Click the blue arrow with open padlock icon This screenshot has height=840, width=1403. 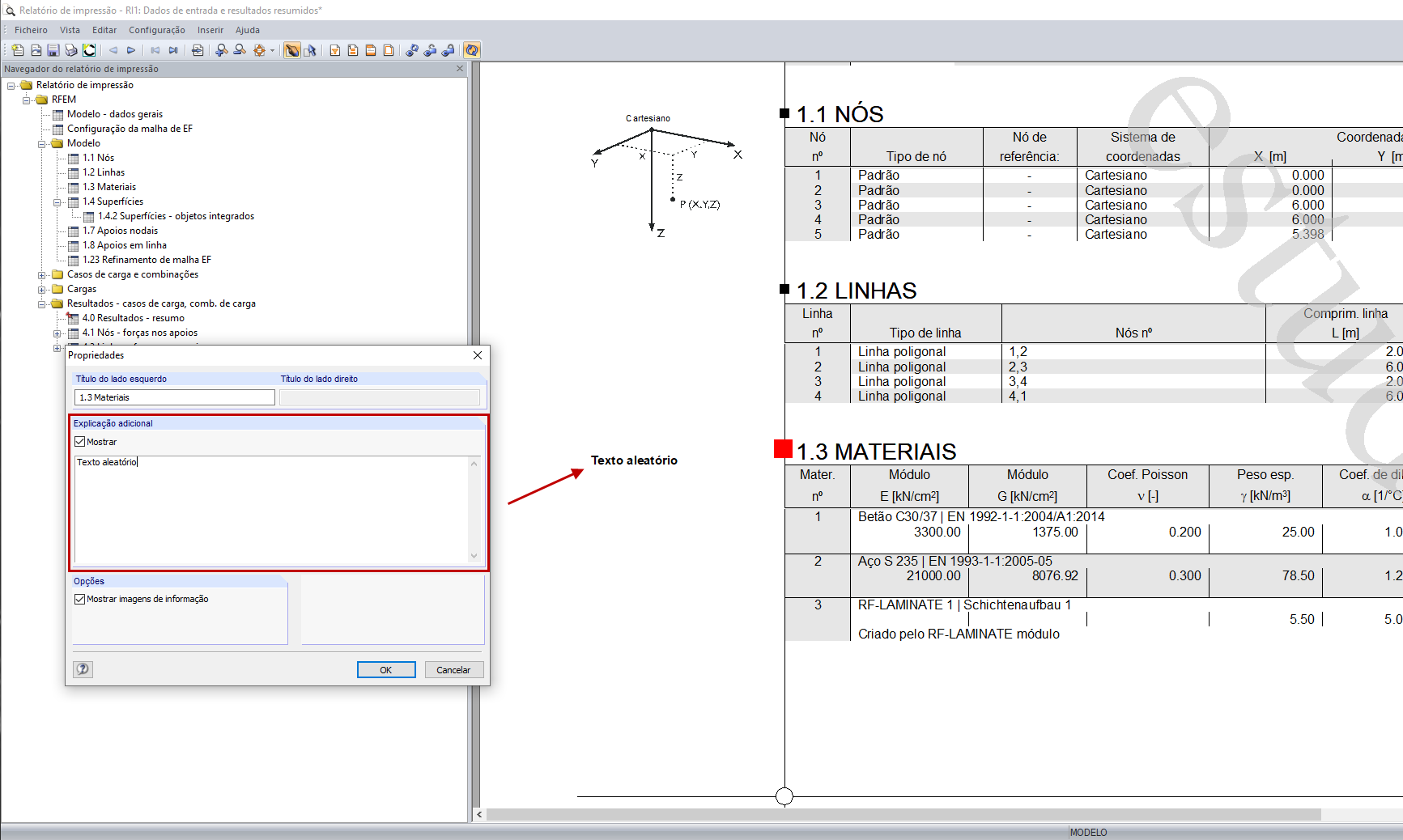tap(430, 50)
